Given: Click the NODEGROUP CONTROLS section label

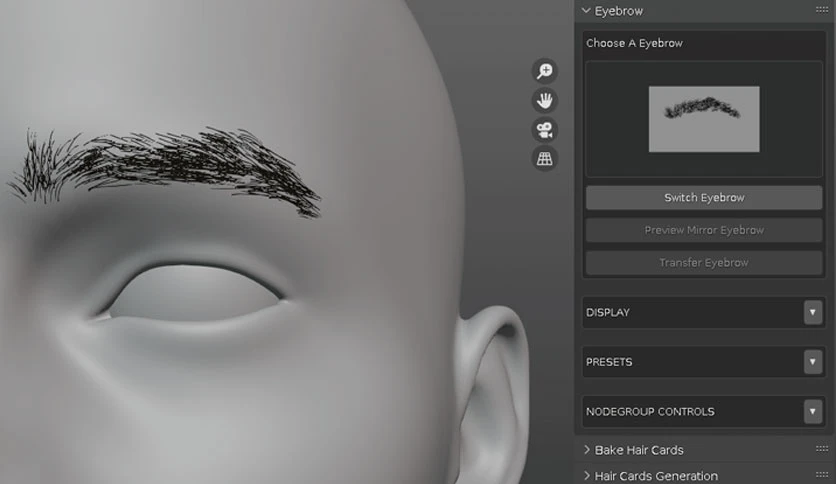Looking at the screenshot, I should pos(650,412).
